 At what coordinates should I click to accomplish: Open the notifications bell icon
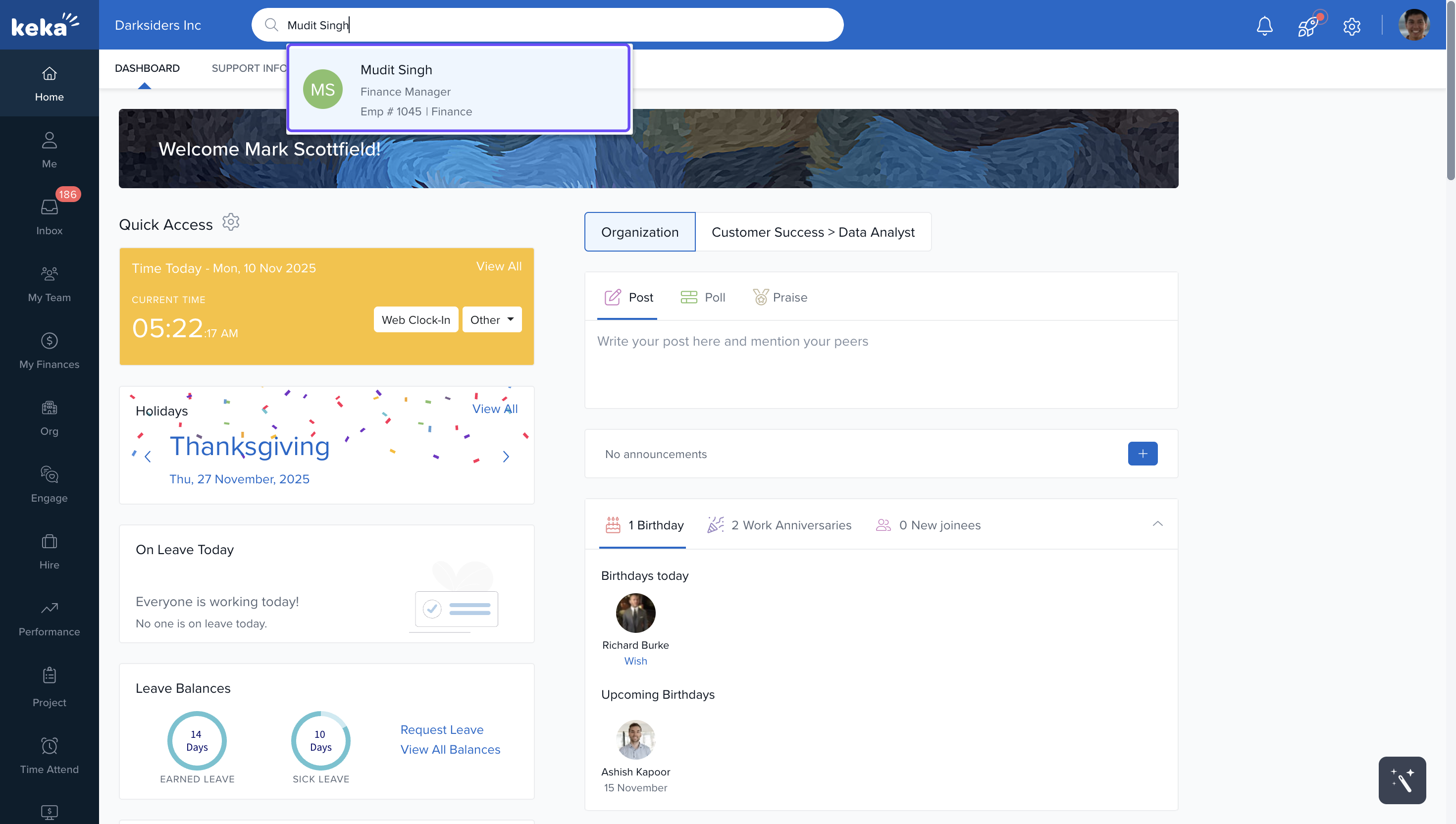(1264, 25)
